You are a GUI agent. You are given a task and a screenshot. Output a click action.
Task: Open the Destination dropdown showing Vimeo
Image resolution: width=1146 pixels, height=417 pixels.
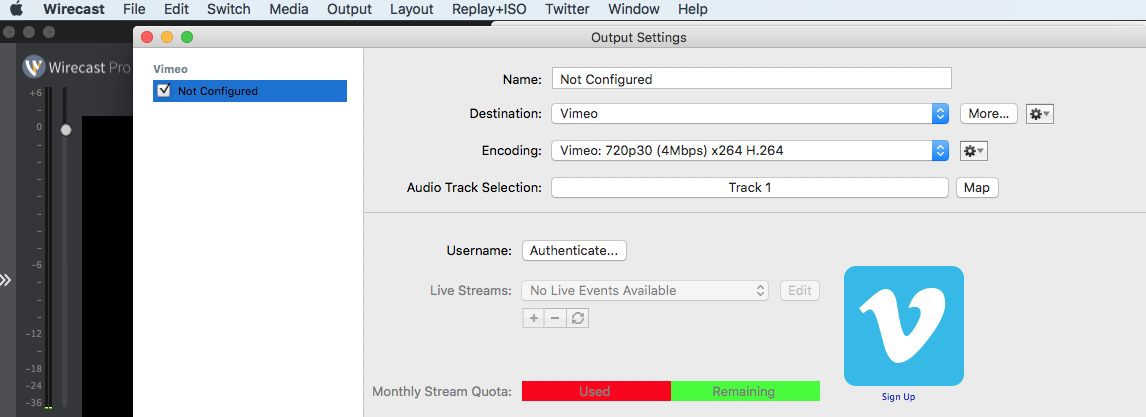[750, 114]
